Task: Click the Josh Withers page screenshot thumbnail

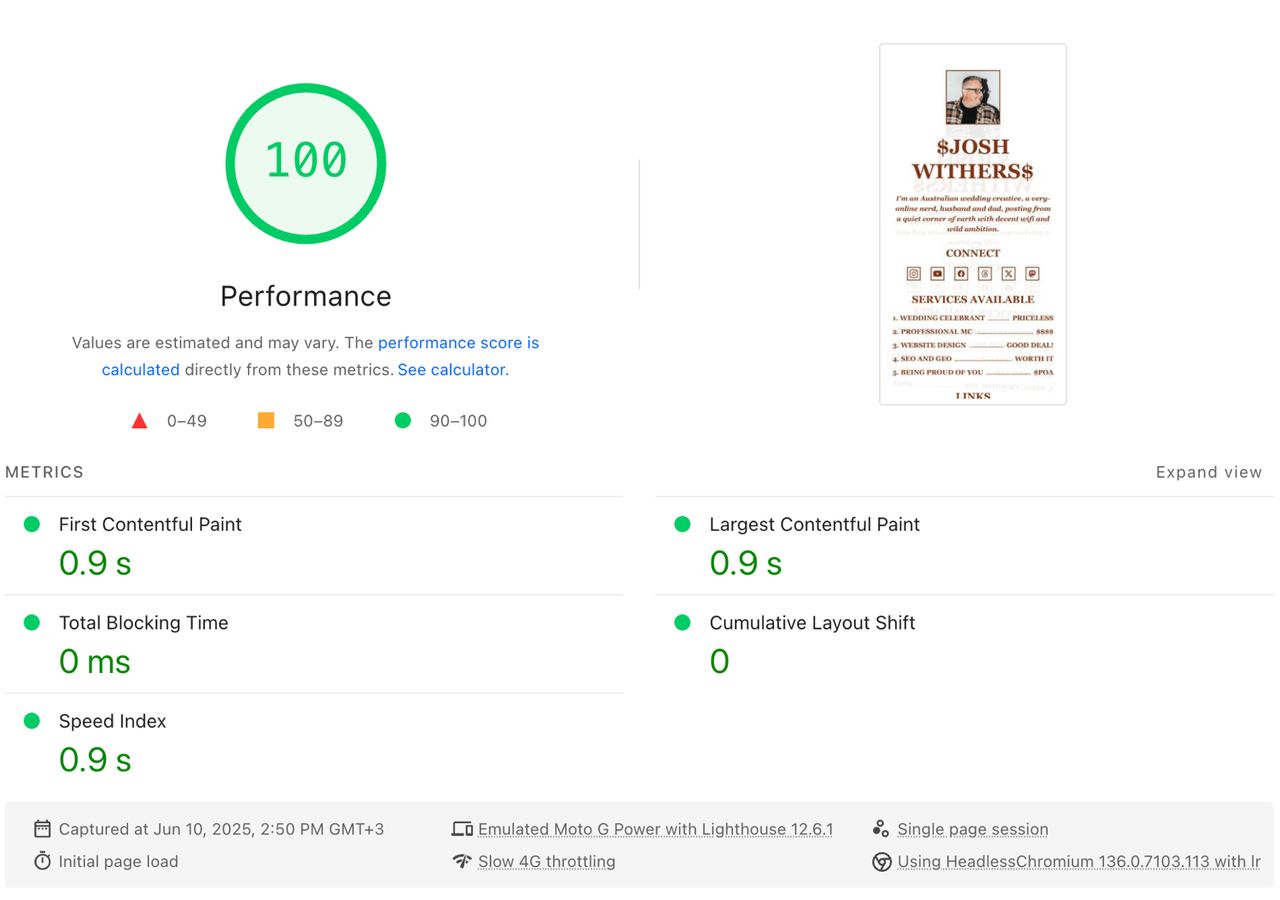Action: [973, 224]
